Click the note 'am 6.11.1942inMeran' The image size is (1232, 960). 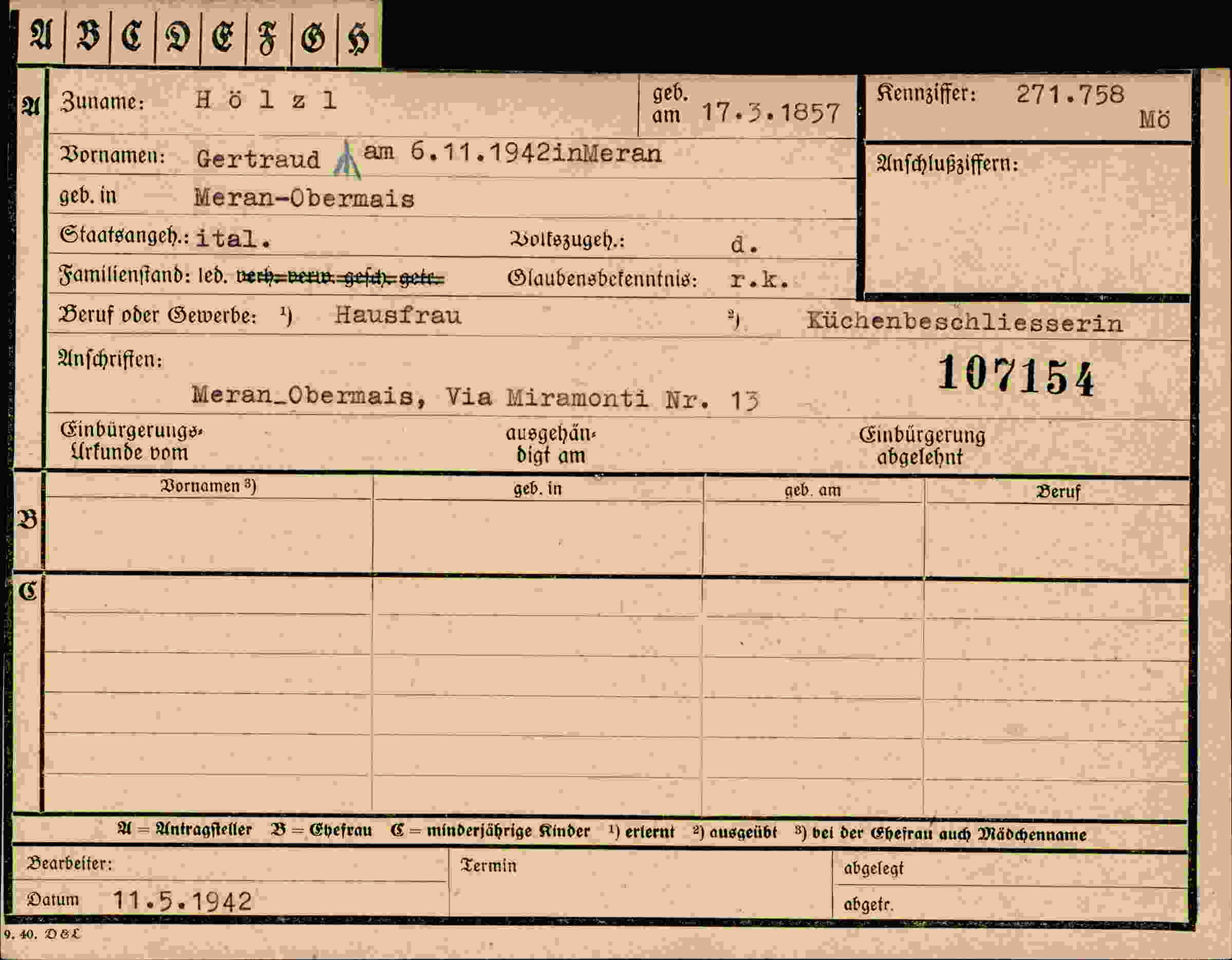pos(512,153)
